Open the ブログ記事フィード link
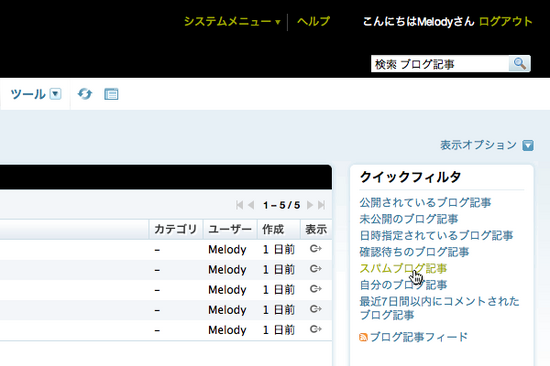 point(419,337)
